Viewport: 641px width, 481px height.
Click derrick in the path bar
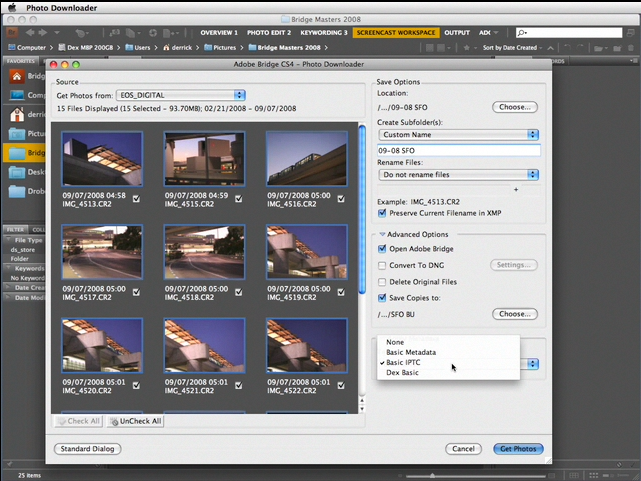pos(177,47)
